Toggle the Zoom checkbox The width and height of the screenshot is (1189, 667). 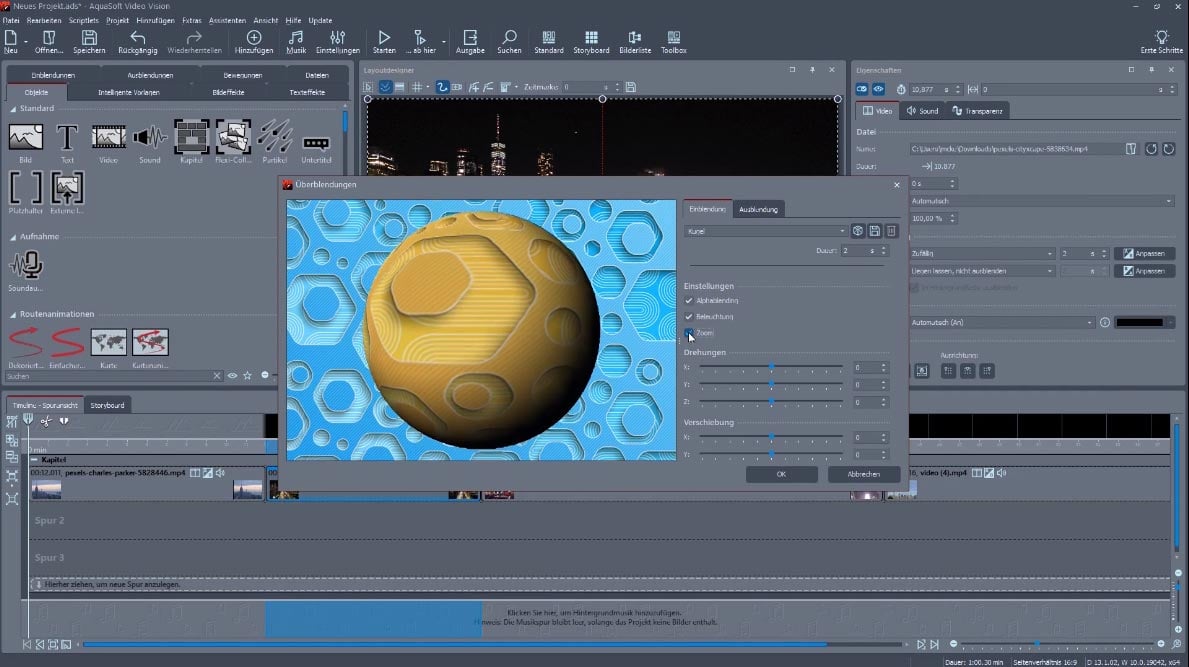coord(689,332)
